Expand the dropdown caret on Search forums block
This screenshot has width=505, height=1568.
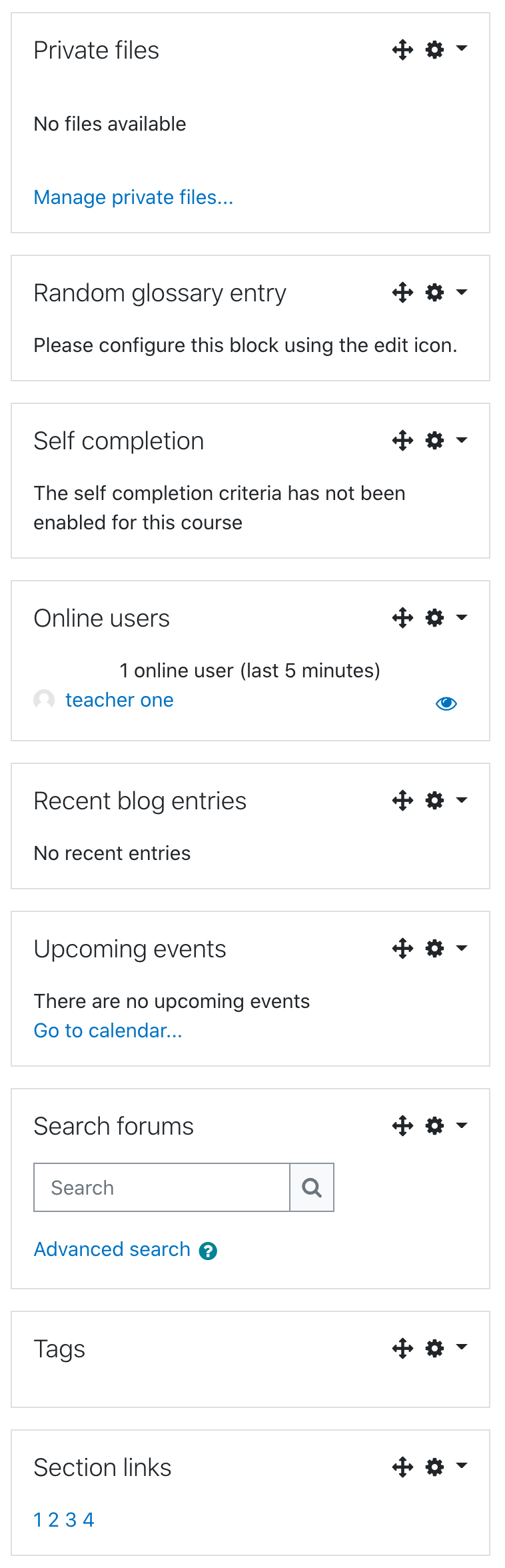click(x=462, y=1125)
